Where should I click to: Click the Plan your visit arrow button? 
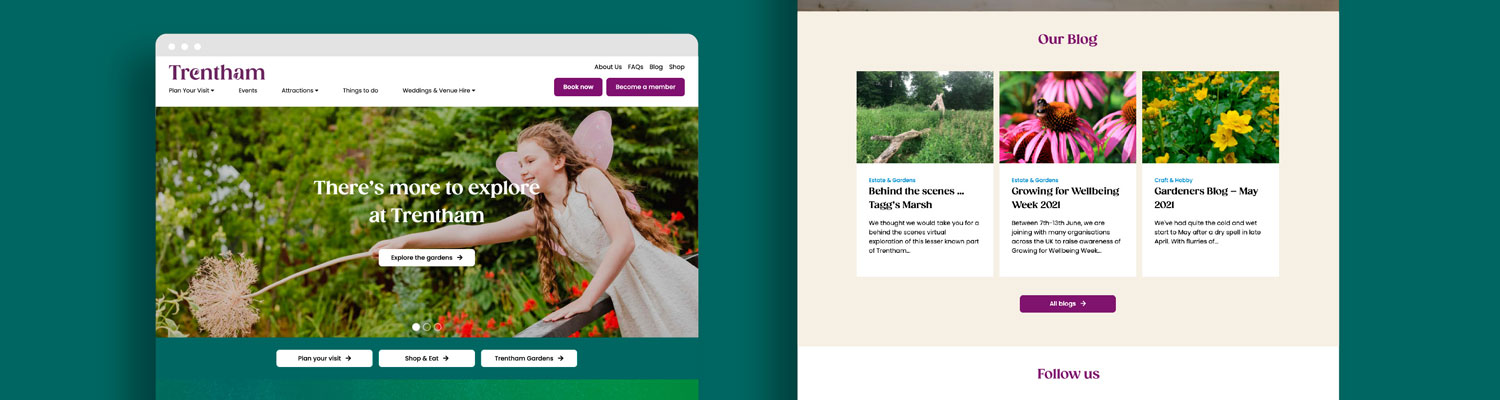coord(324,358)
